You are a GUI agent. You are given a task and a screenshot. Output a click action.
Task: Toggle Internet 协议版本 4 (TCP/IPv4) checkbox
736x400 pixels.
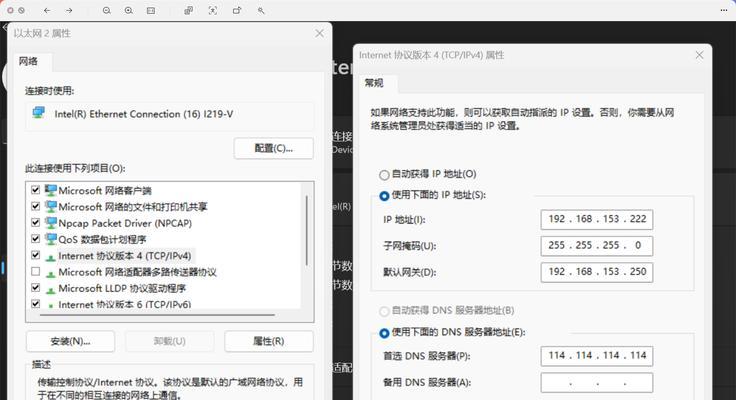click(x=36, y=255)
